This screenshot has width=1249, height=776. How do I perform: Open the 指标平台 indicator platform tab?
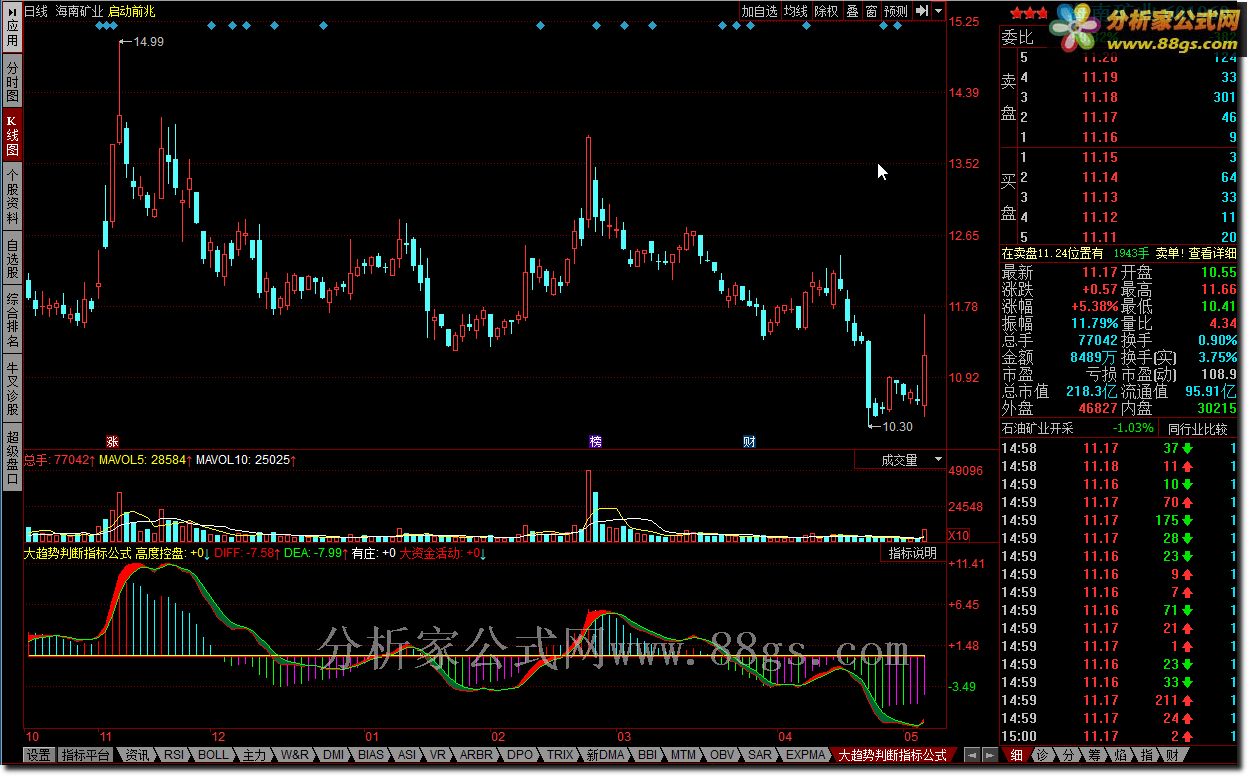click(85, 755)
